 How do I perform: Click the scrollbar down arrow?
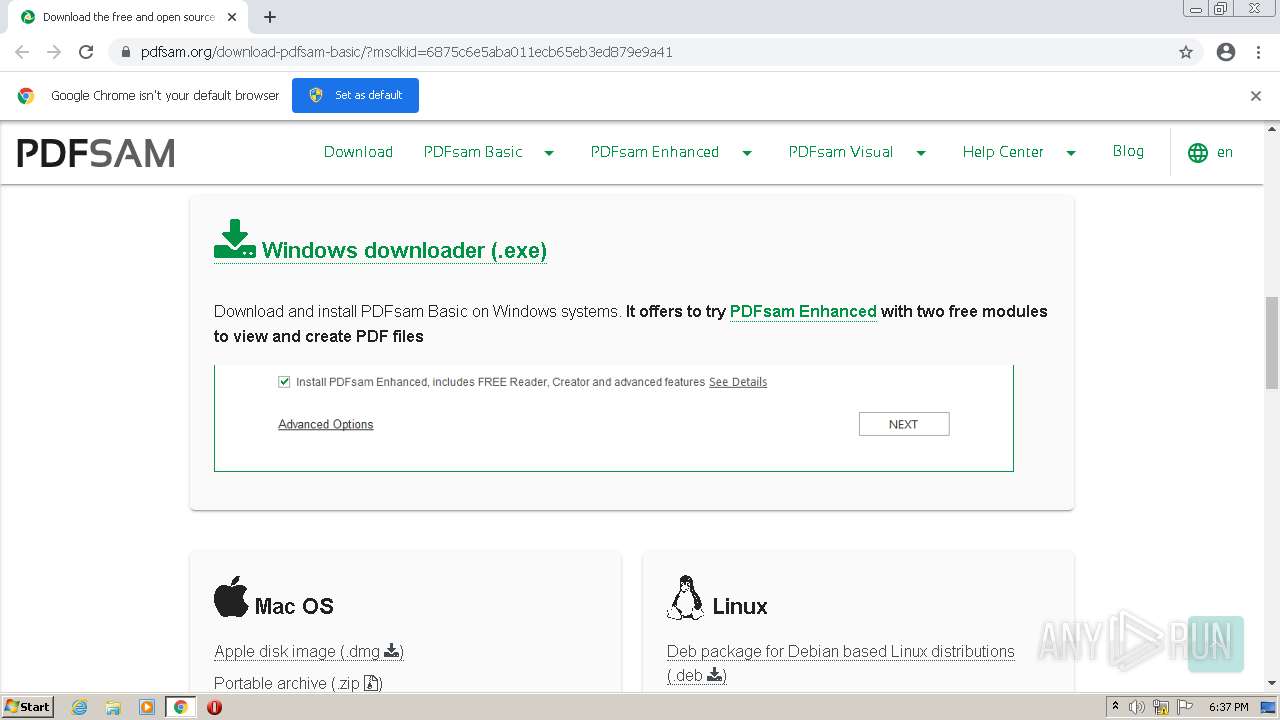point(1272,684)
